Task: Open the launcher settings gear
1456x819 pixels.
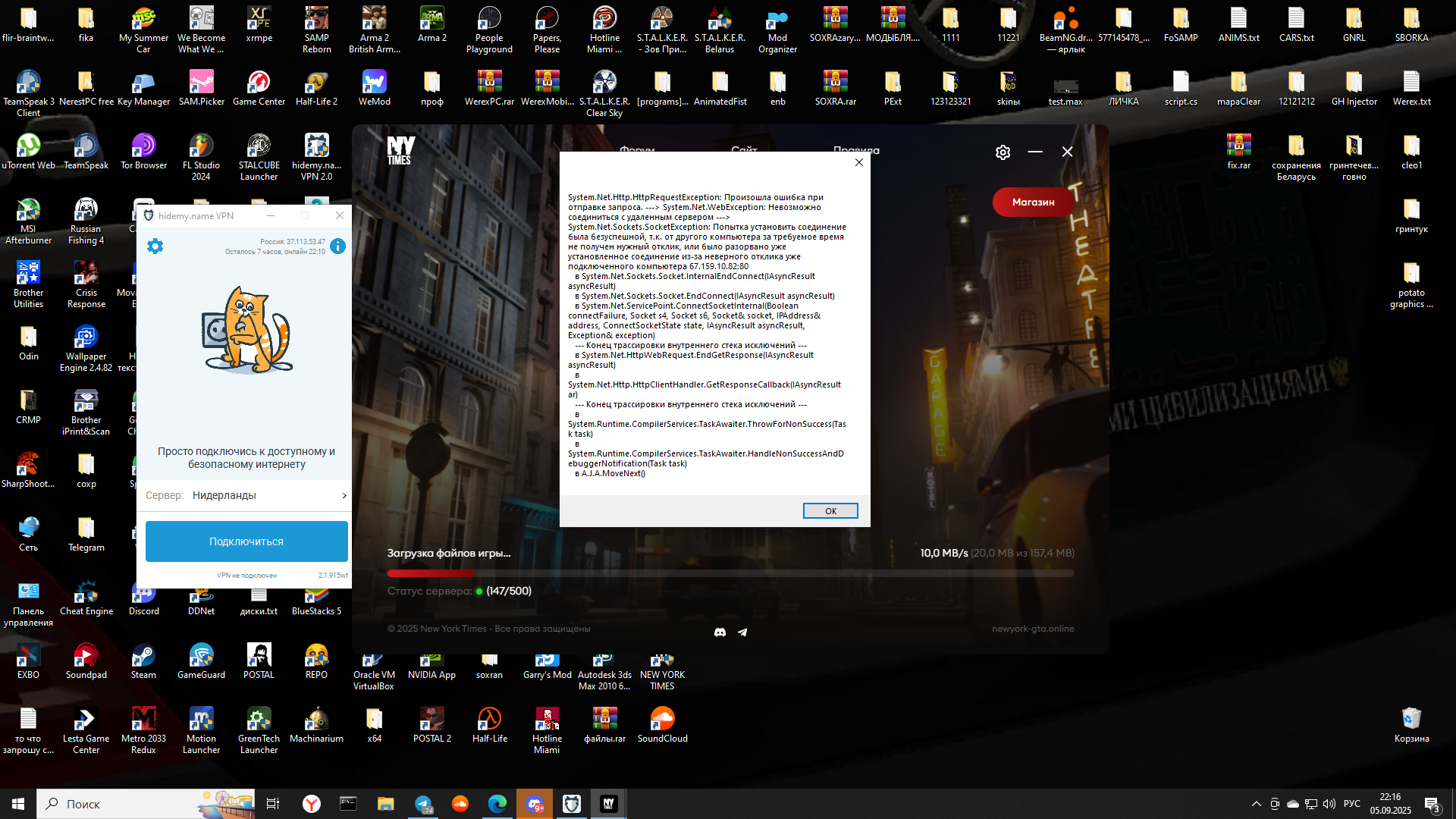Action: tap(1003, 152)
